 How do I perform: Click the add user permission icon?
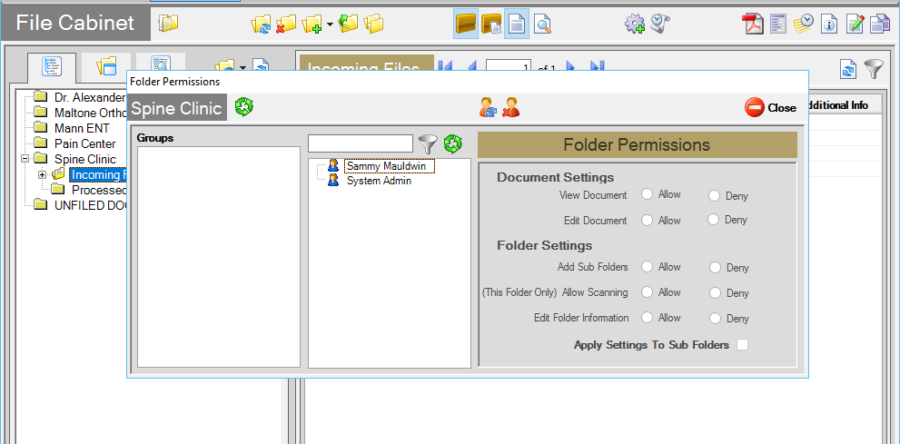pos(488,107)
